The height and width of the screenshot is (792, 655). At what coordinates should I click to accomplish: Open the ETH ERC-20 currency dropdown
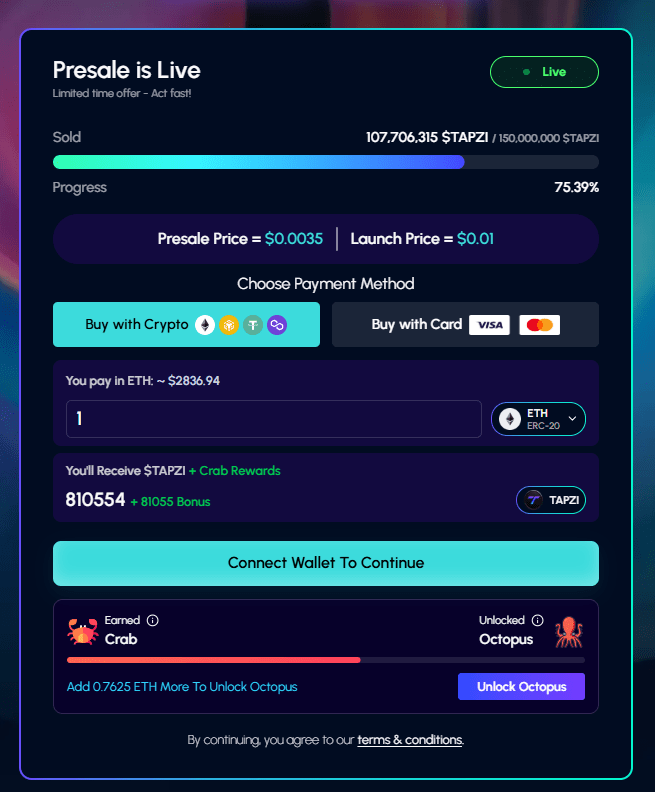tap(538, 419)
